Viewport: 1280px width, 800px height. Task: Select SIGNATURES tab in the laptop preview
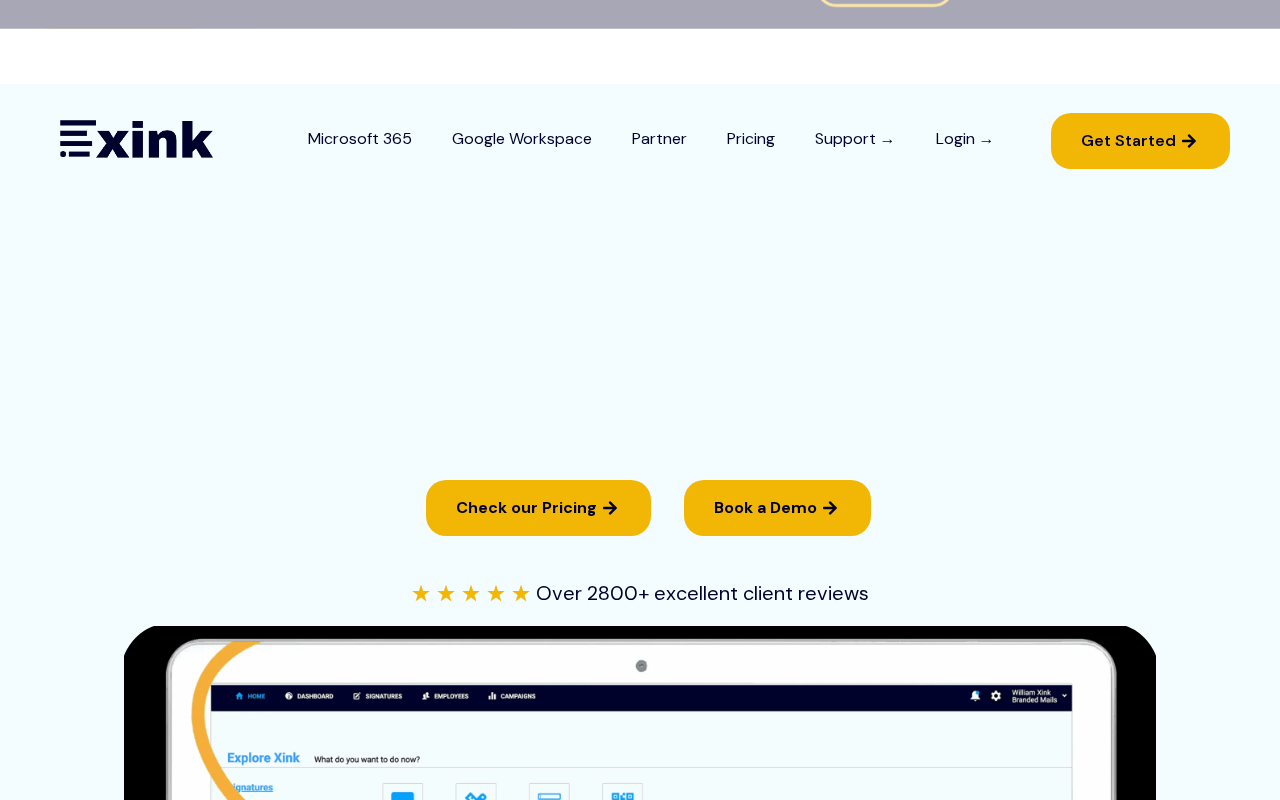click(378, 695)
